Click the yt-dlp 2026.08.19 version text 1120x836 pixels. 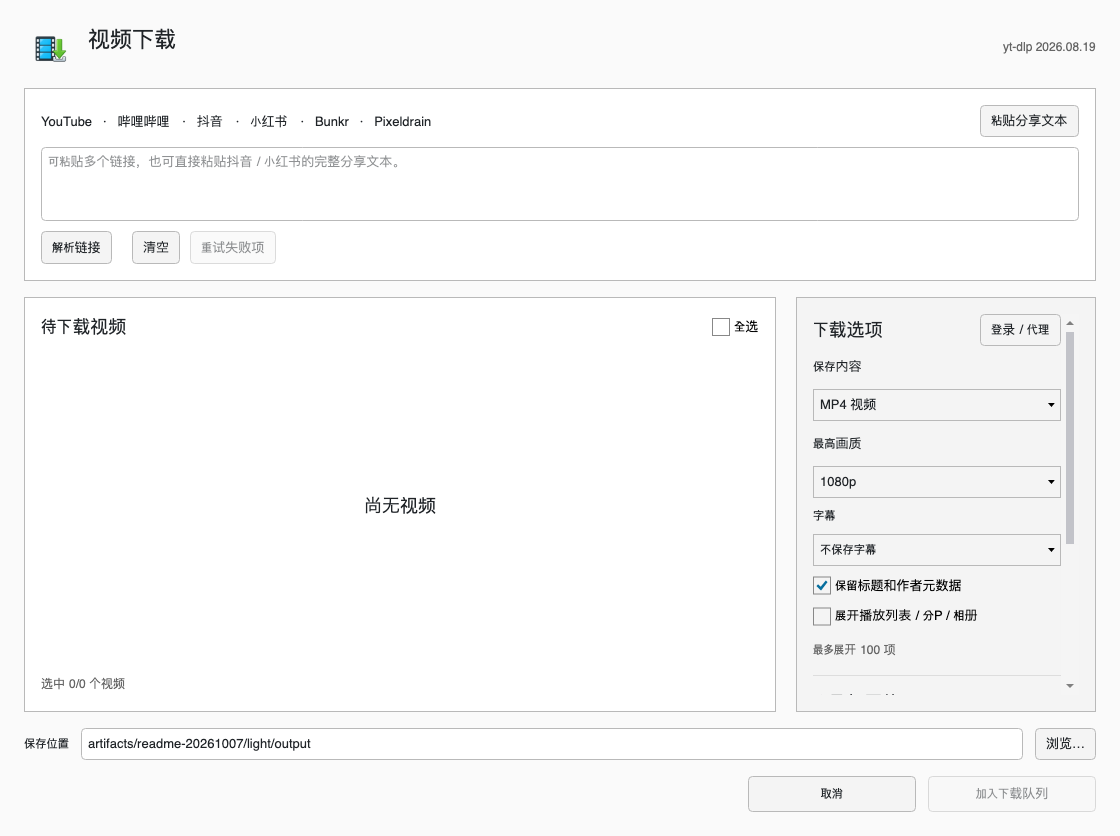pyautogui.click(x=1049, y=46)
